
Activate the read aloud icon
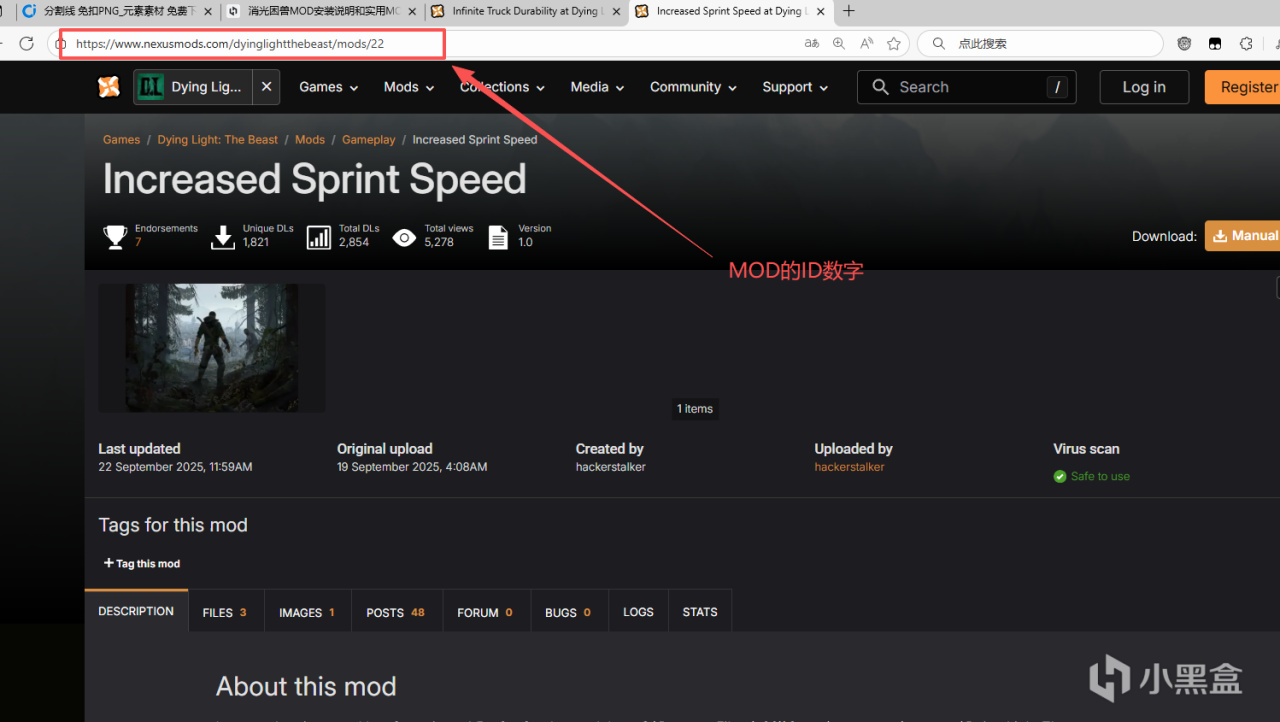click(866, 44)
